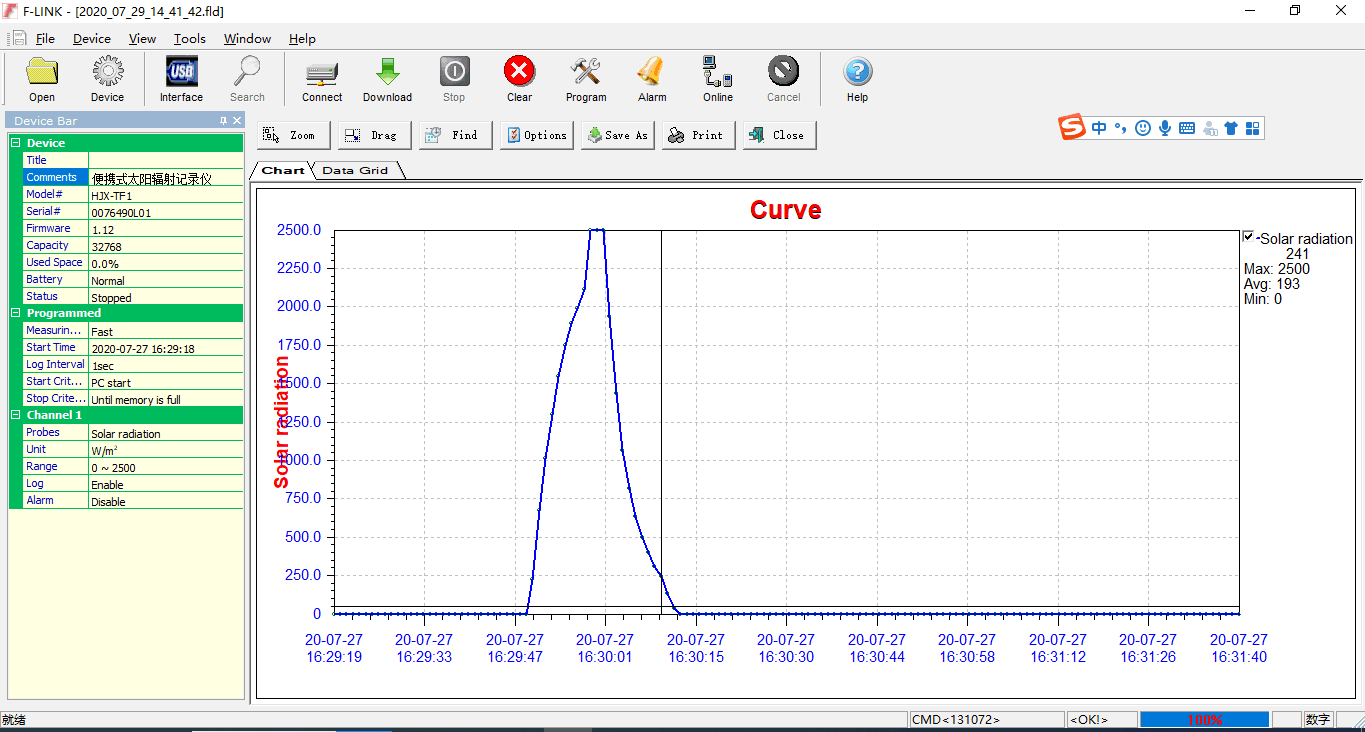Image resolution: width=1365 pixels, height=732 pixels.
Task: Open the Device gear tool
Action: 107,72
